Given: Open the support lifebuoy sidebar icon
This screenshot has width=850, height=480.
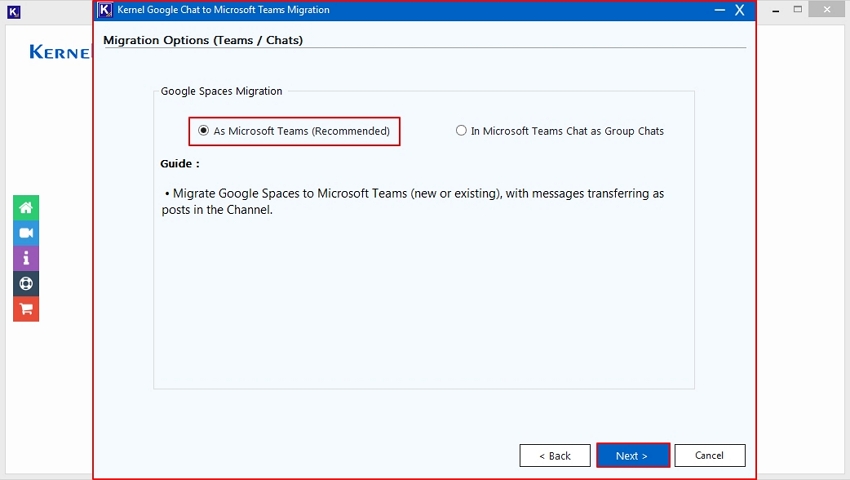Looking at the screenshot, I should [26, 284].
